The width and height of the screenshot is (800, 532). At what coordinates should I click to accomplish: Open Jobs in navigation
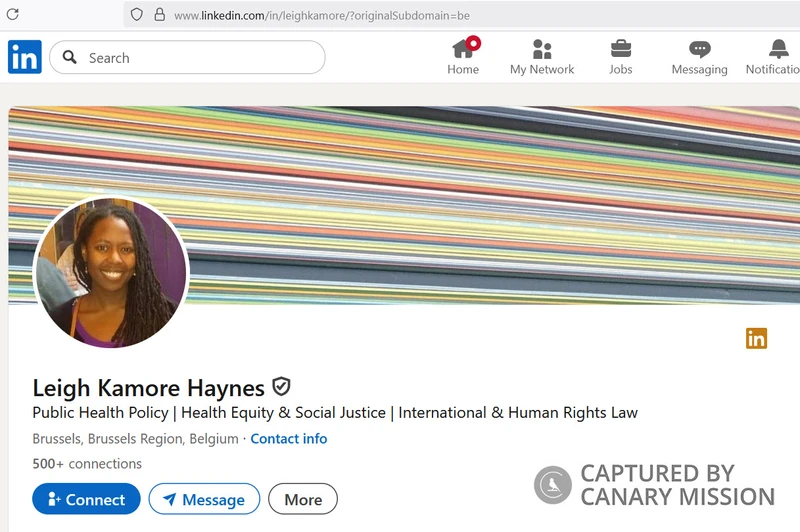[620, 57]
